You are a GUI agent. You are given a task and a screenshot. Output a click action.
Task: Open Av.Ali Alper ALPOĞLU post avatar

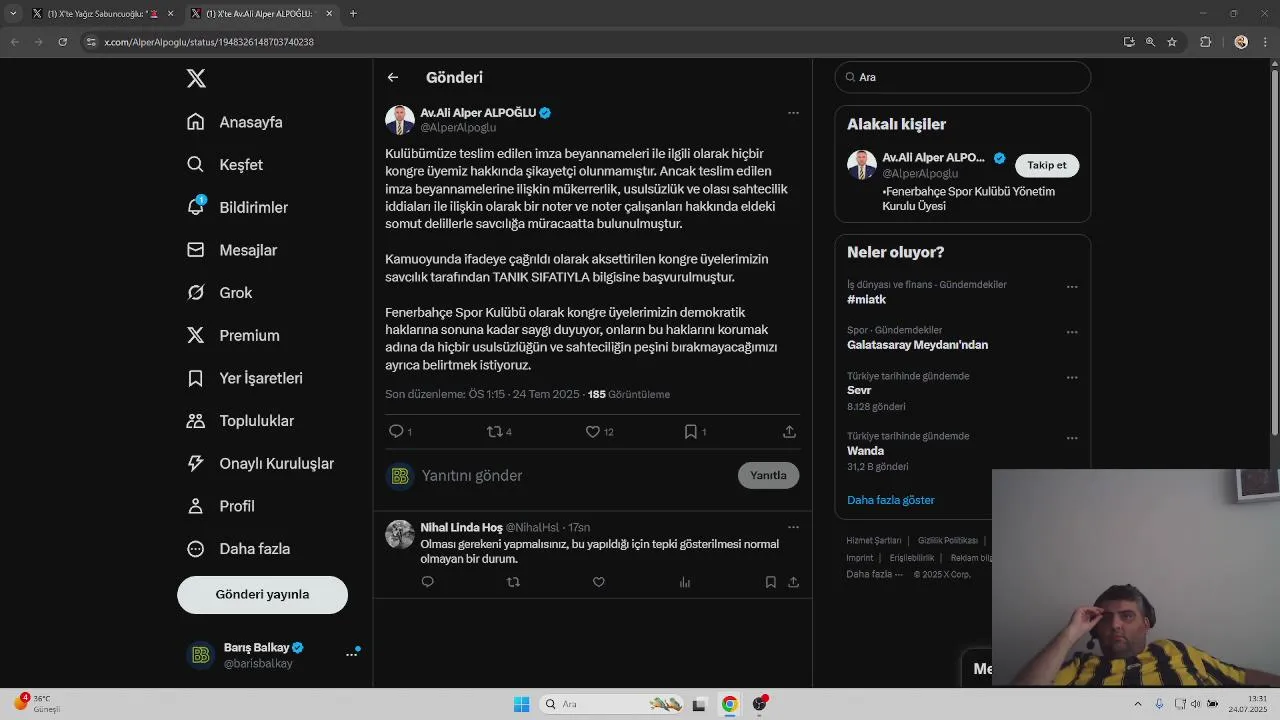tap(400, 120)
